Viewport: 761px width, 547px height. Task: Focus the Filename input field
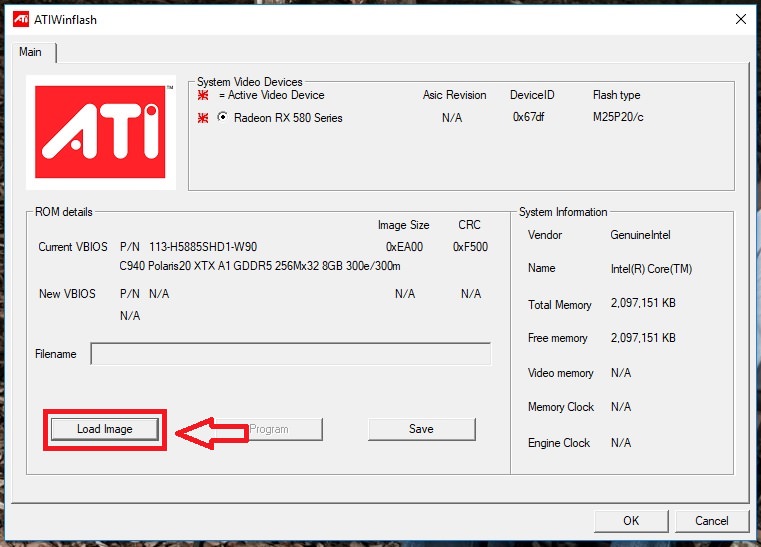coord(291,354)
